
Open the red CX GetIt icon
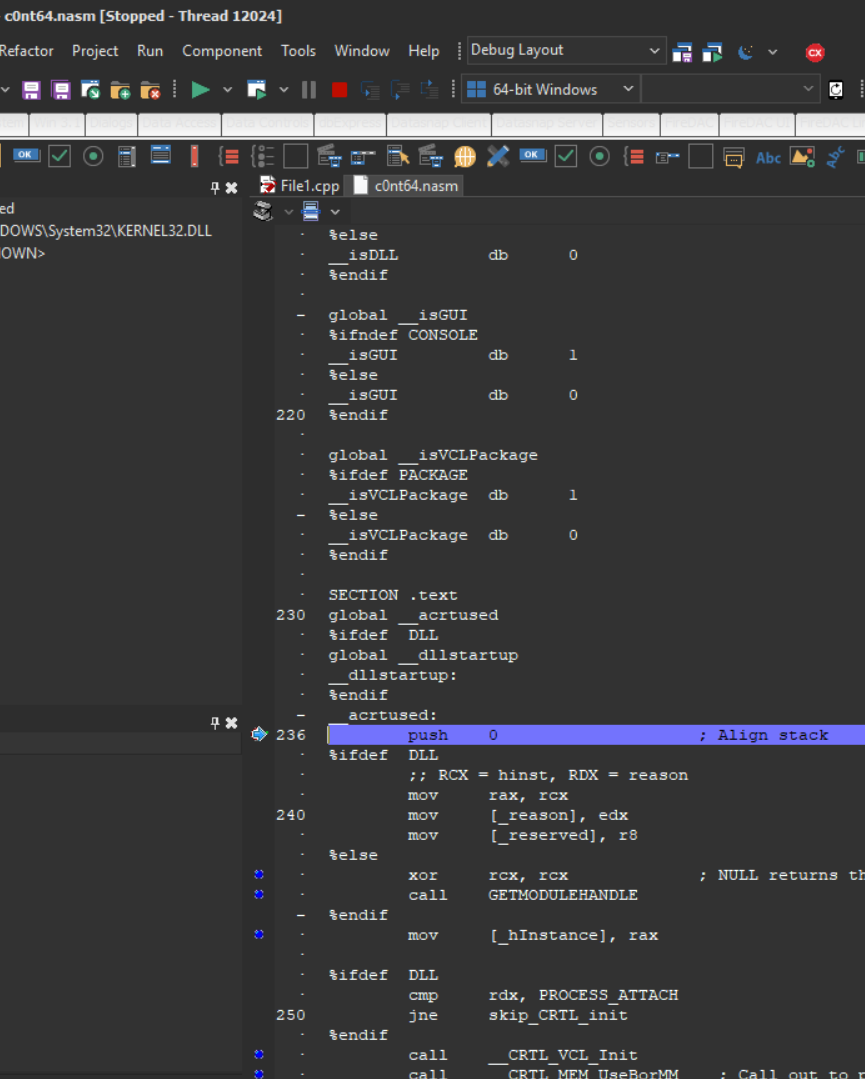(x=815, y=52)
